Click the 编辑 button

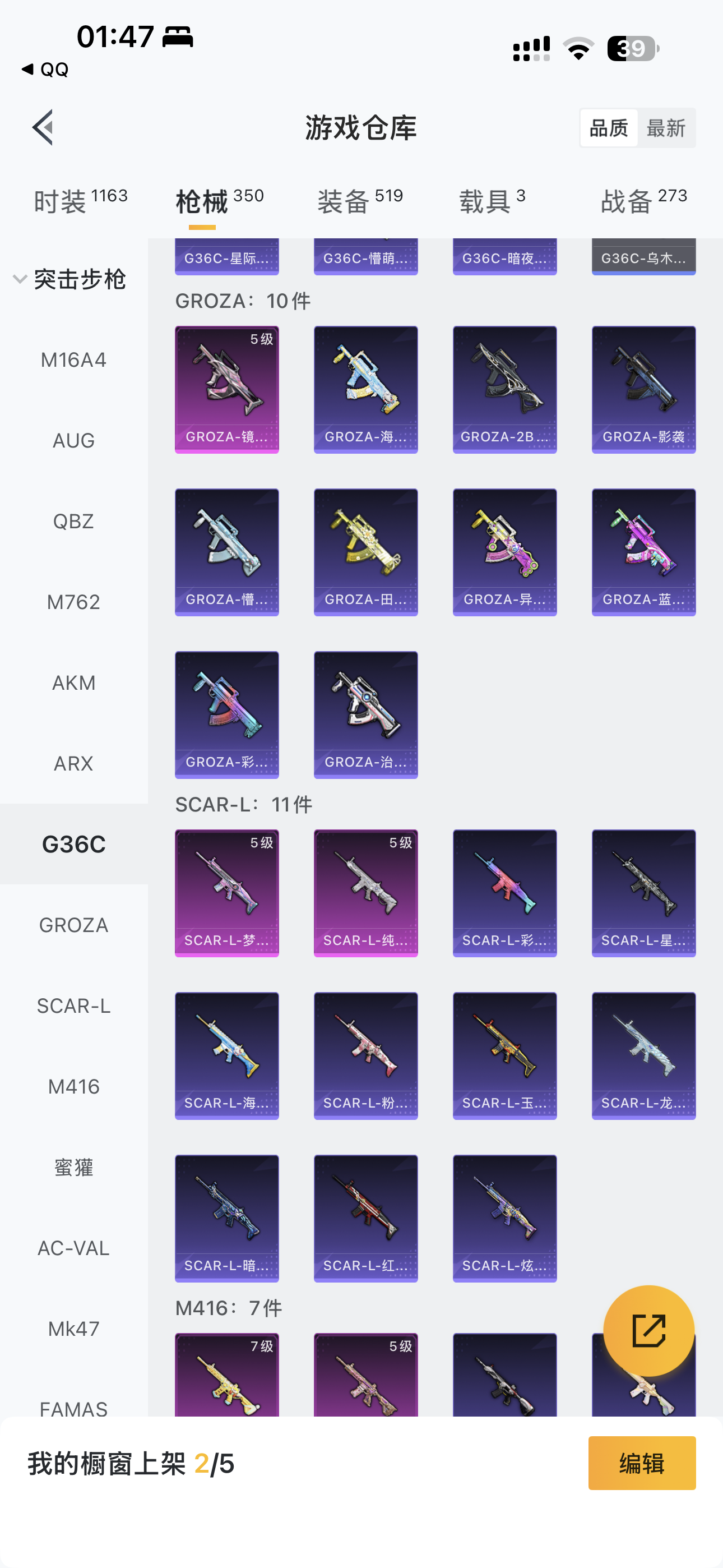coord(642,1463)
